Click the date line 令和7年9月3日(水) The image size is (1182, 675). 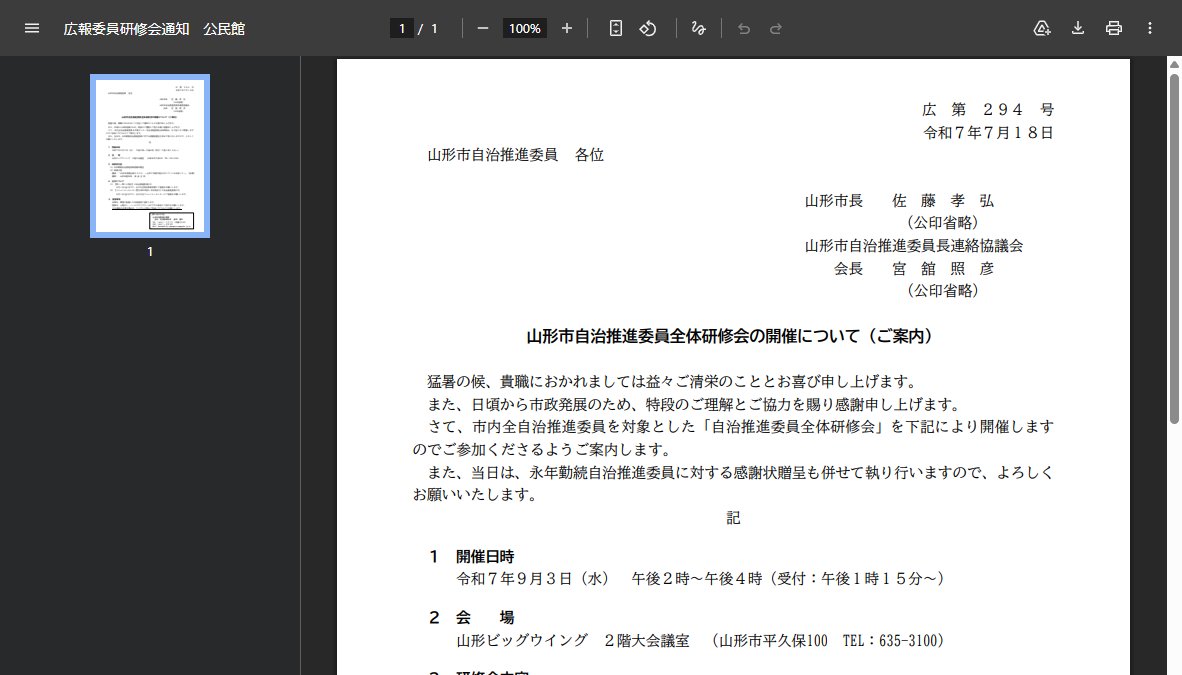[700, 578]
